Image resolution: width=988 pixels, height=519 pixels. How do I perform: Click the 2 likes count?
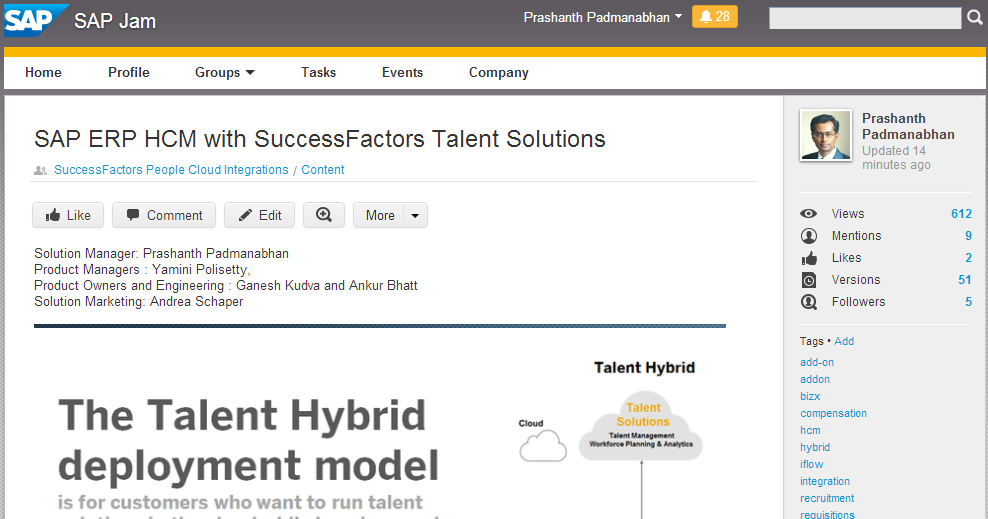click(x=968, y=258)
